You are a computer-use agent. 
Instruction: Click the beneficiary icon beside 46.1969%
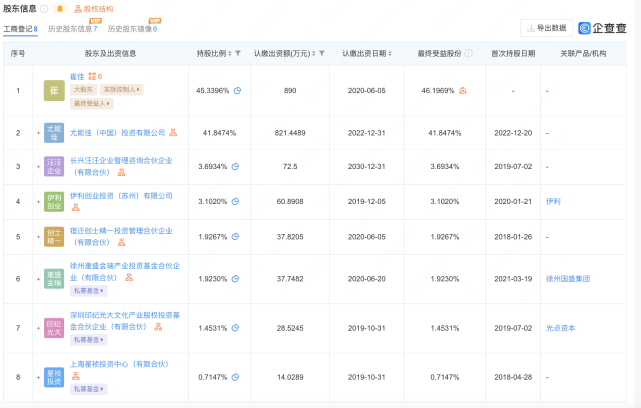pos(462,91)
